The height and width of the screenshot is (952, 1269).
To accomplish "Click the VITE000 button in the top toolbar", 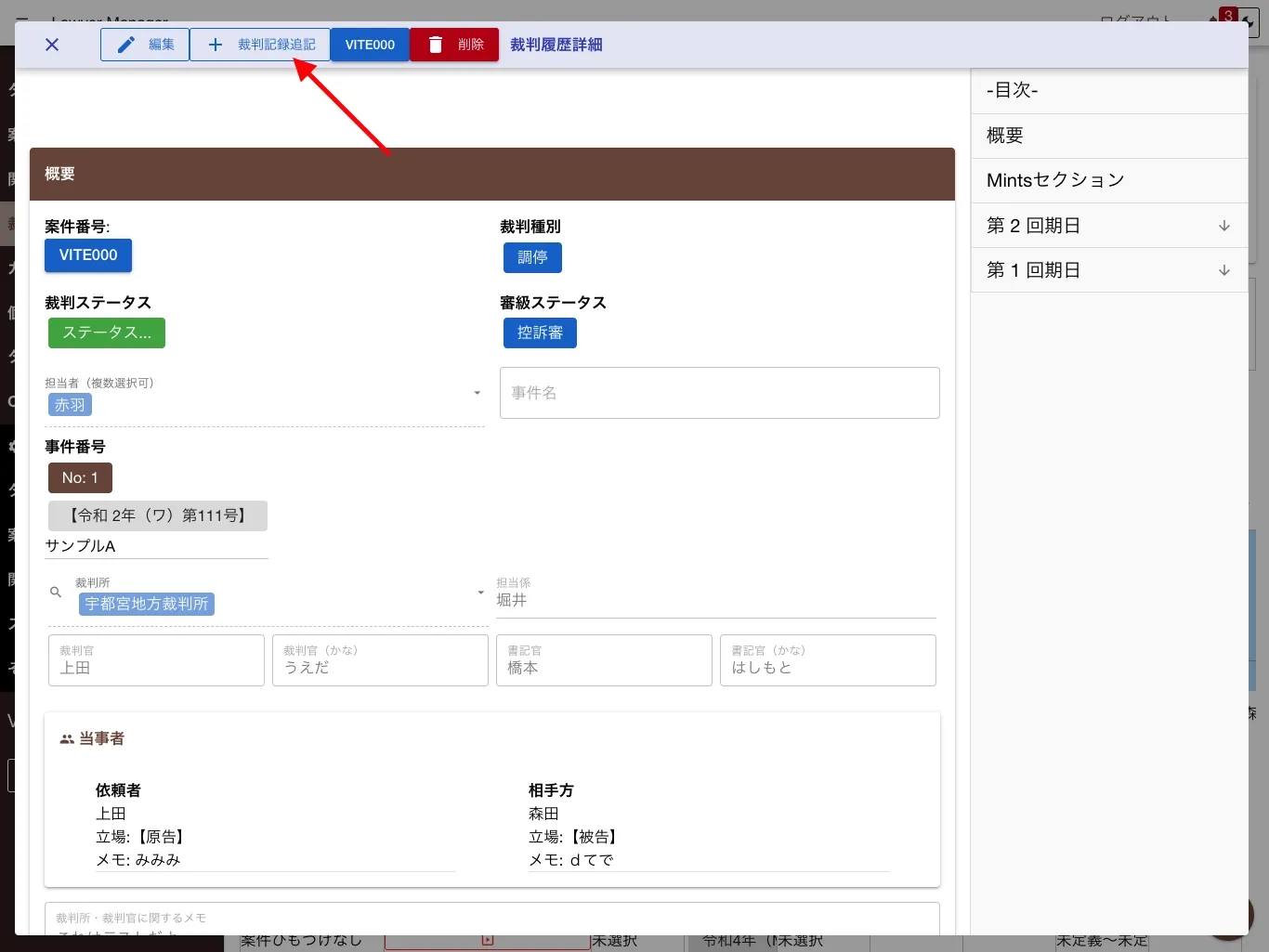I will coord(370,45).
